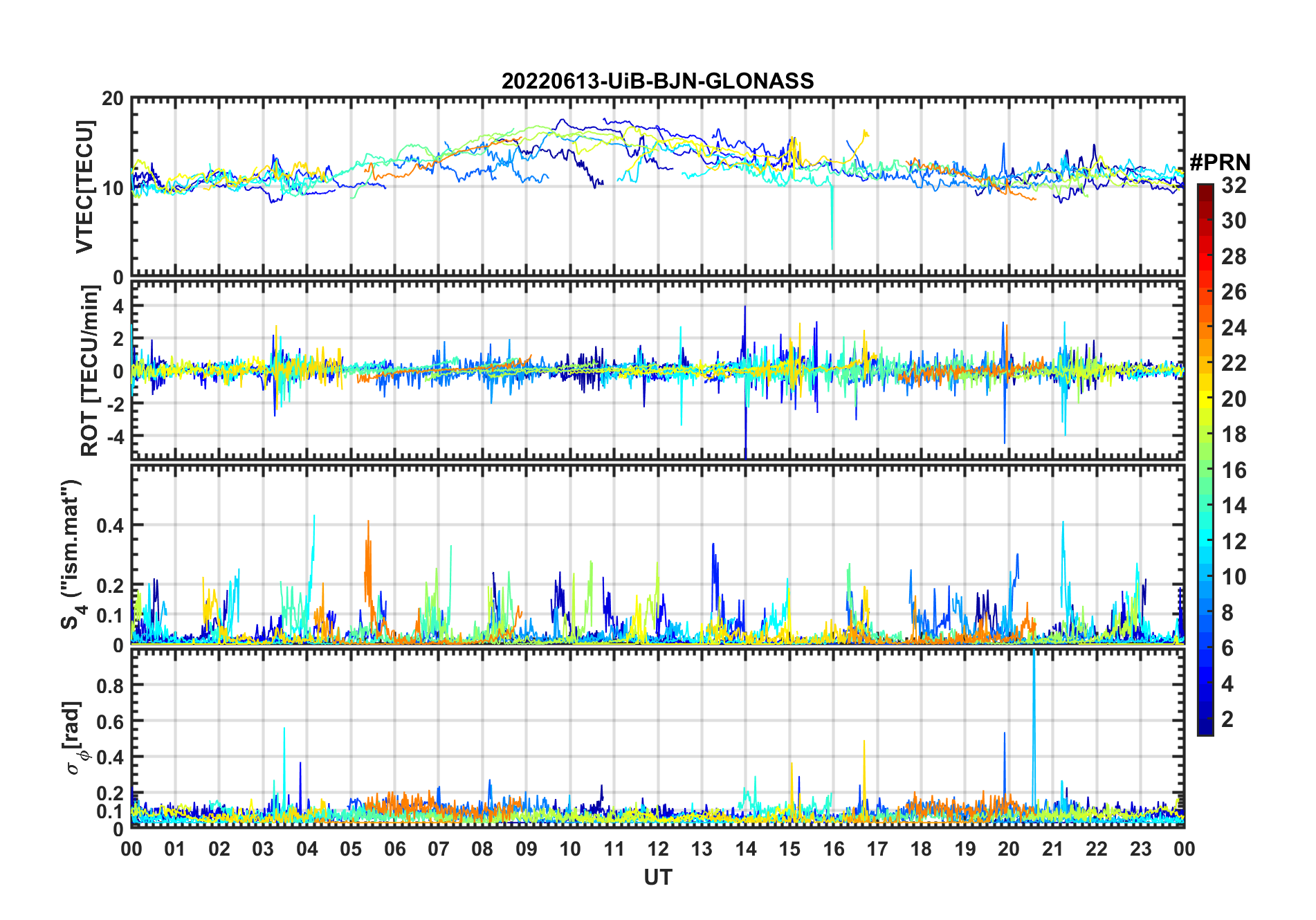Click colorbar tick label 2
The image size is (1316, 920).
[x=1227, y=719]
